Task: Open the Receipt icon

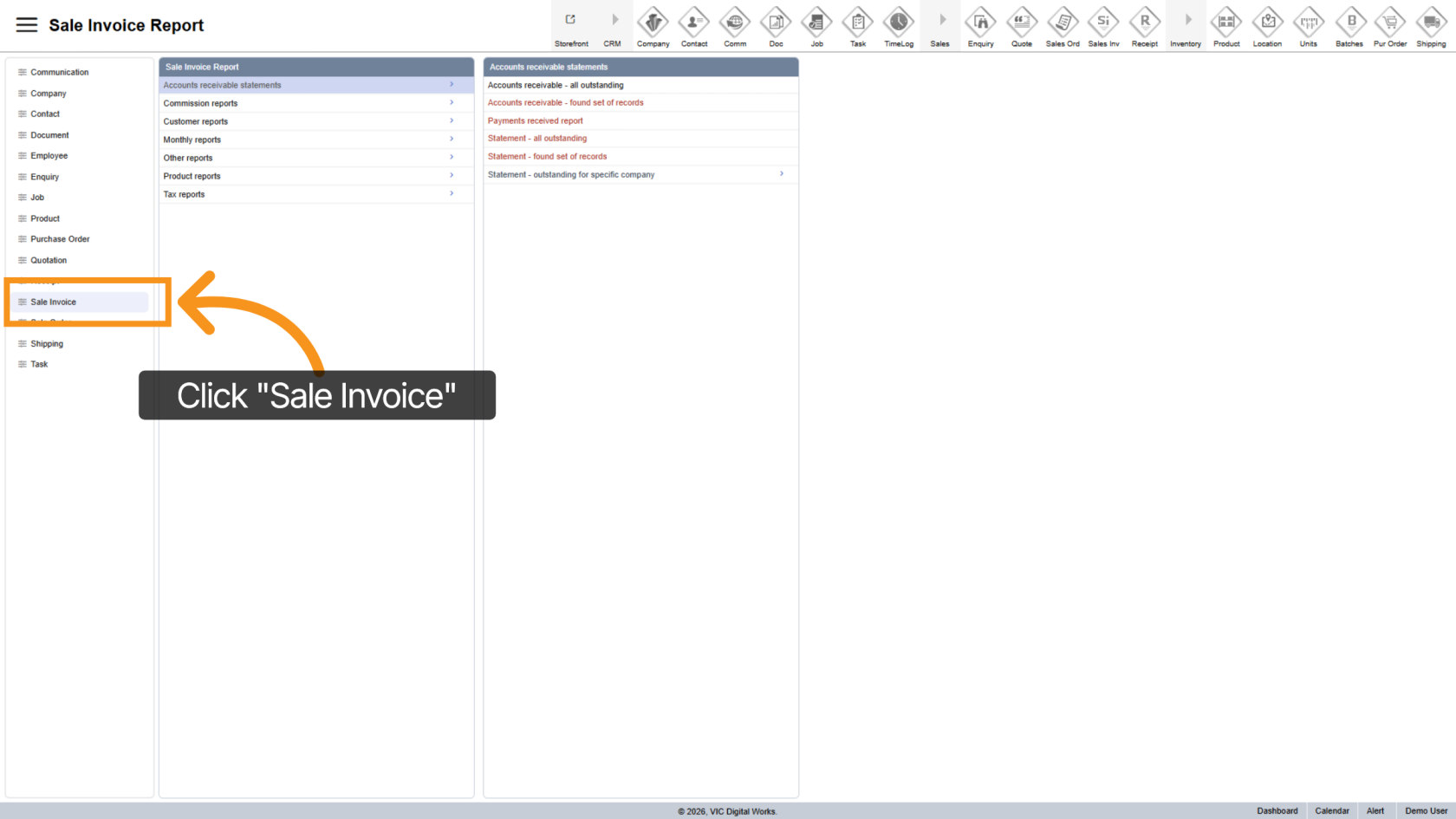Action: [x=1144, y=25]
